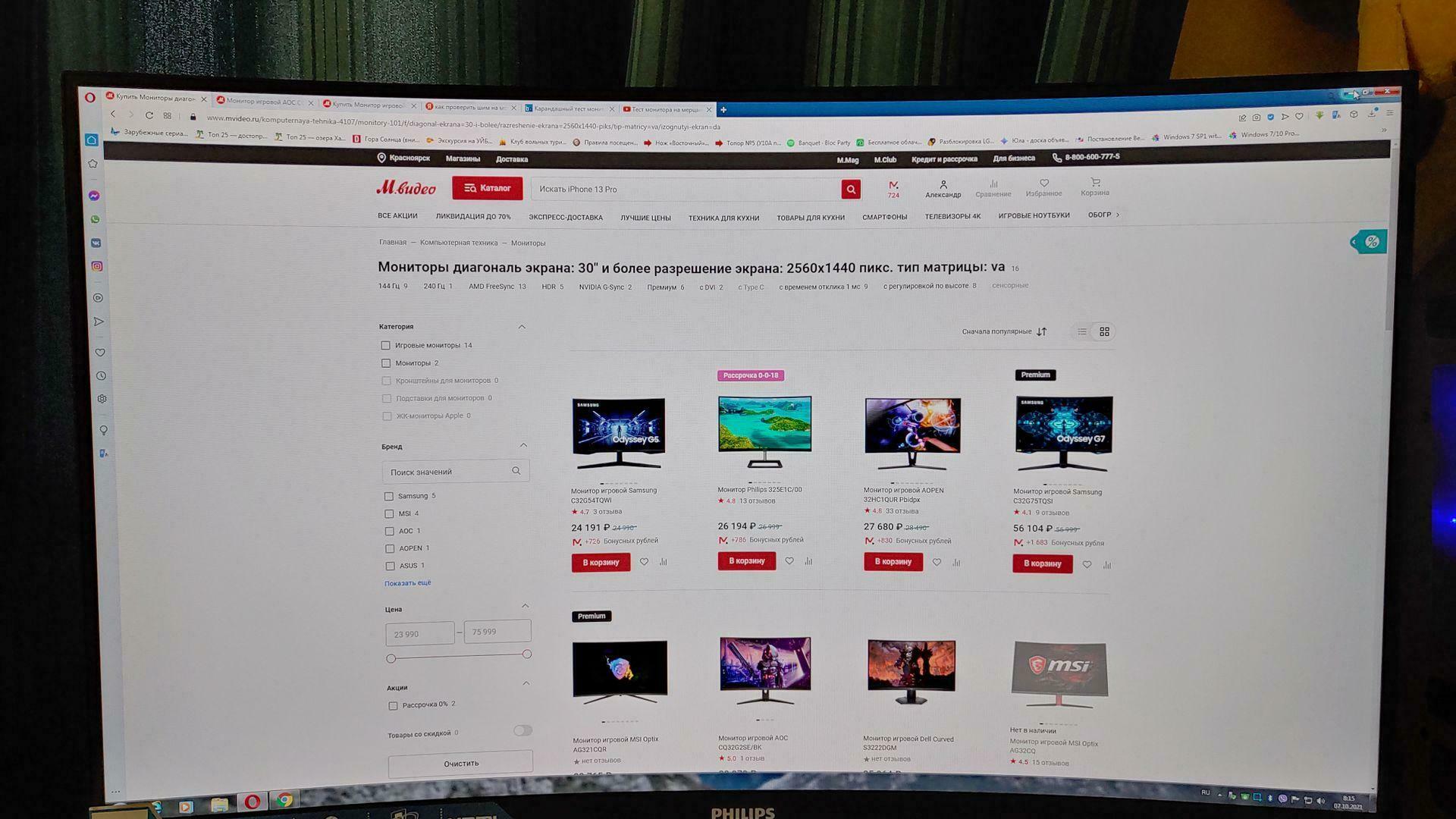1456x819 pixels.
Task: Open Instagram in Opera sidebar
Action: point(97,266)
